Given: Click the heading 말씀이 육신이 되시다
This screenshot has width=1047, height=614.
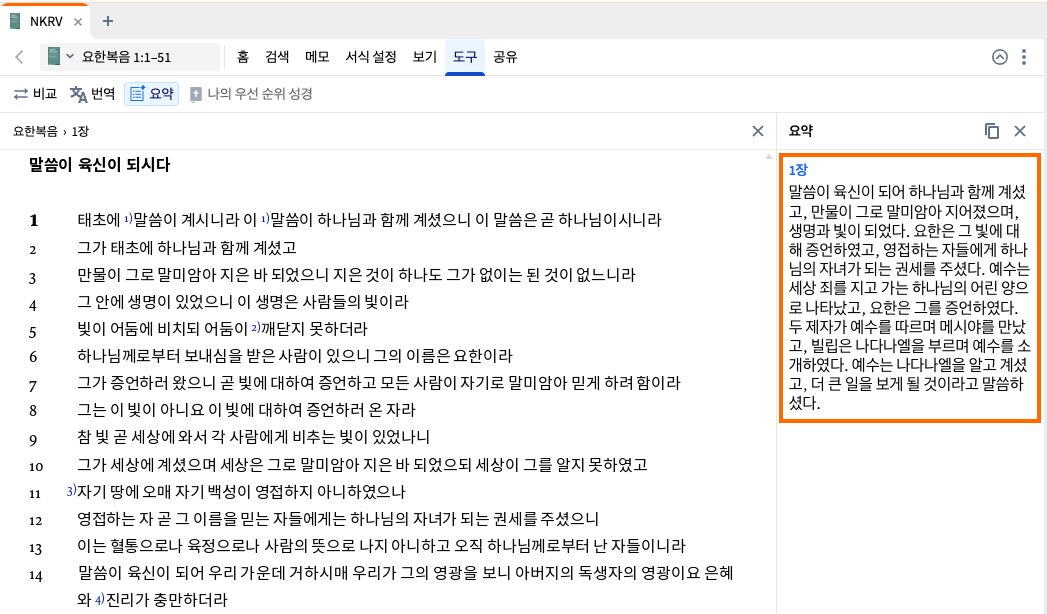Looking at the screenshot, I should 99,165.
